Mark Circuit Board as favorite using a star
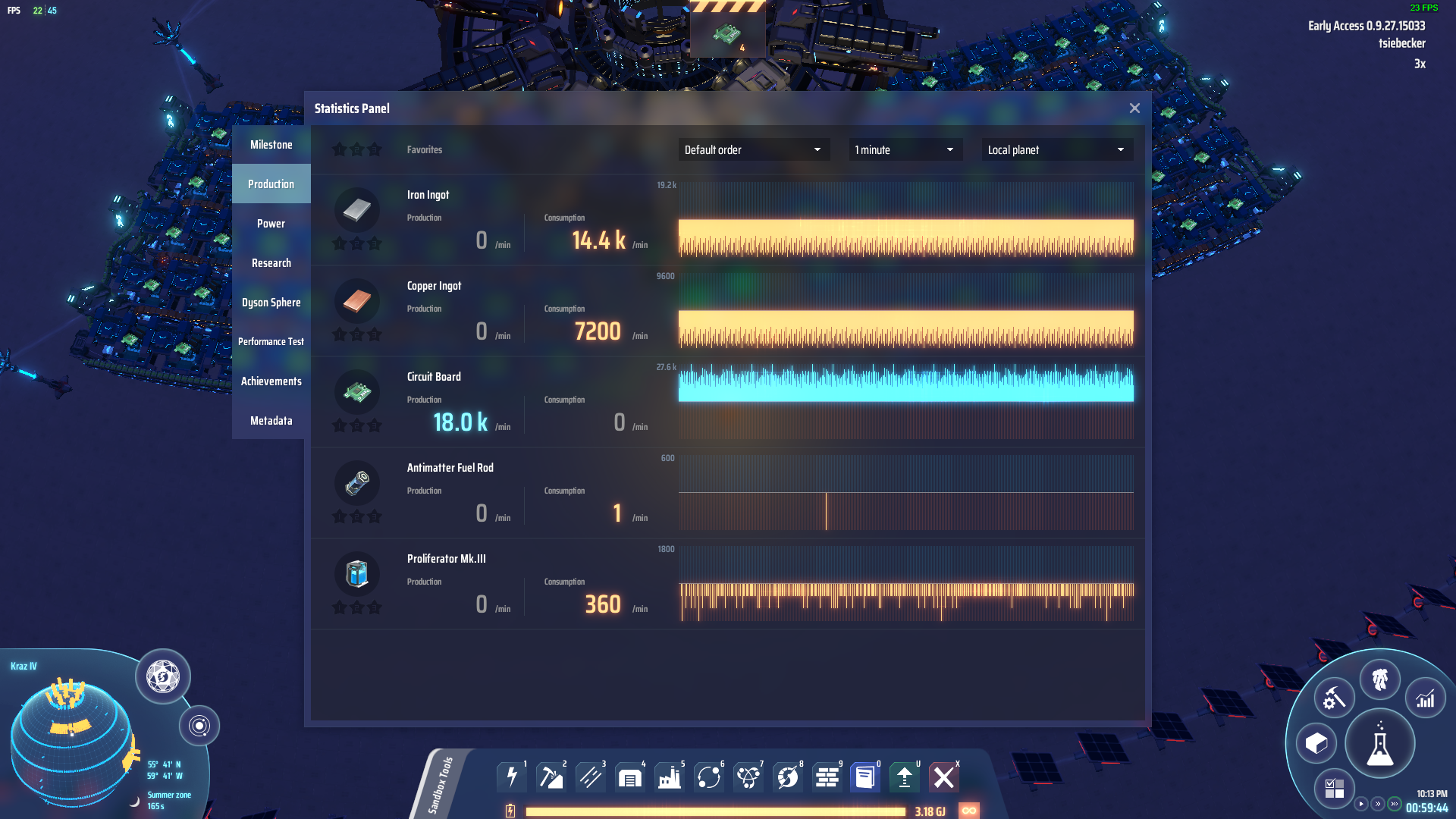The width and height of the screenshot is (1456, 819). (339, 425)
